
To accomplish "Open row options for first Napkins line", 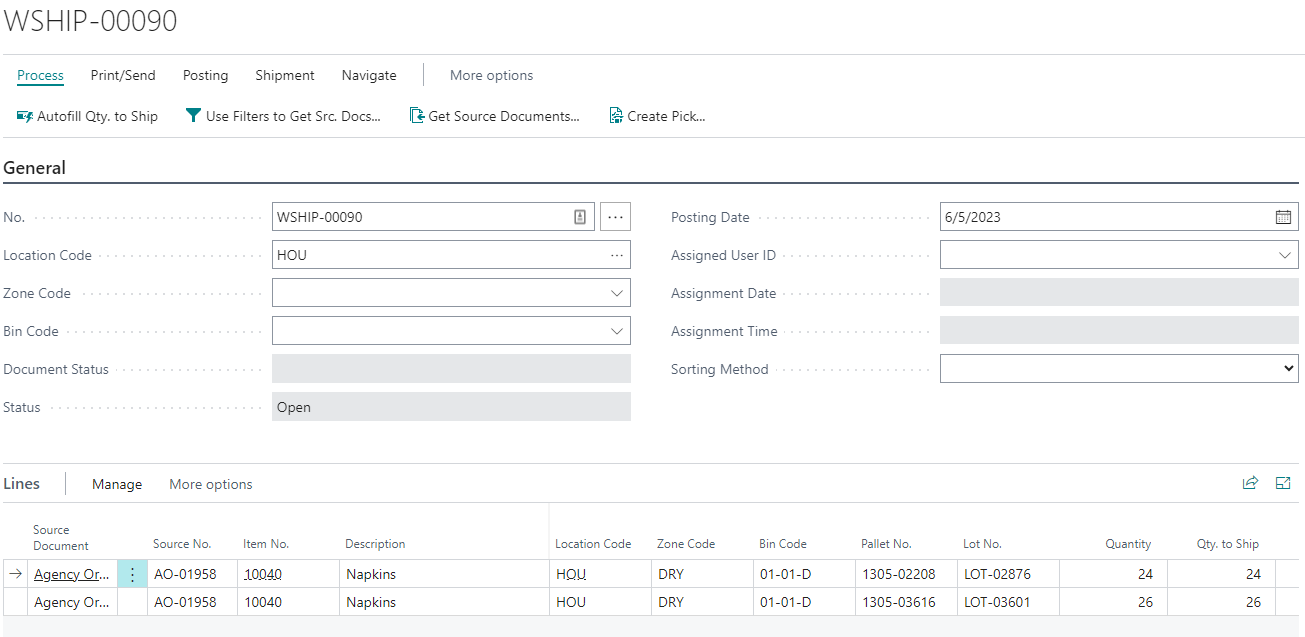I will click(132, 574).
